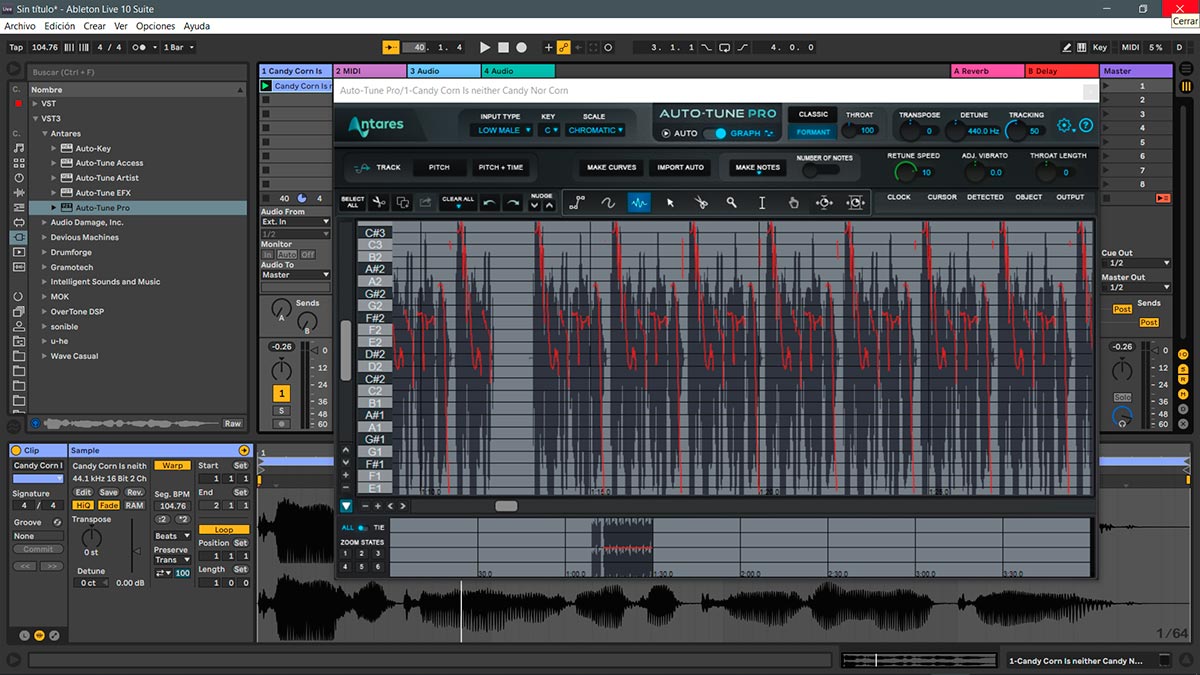This screenshot has height=675, width=1200.
Task: Toggle the Warp button on sample
Action: click(172, 466)
